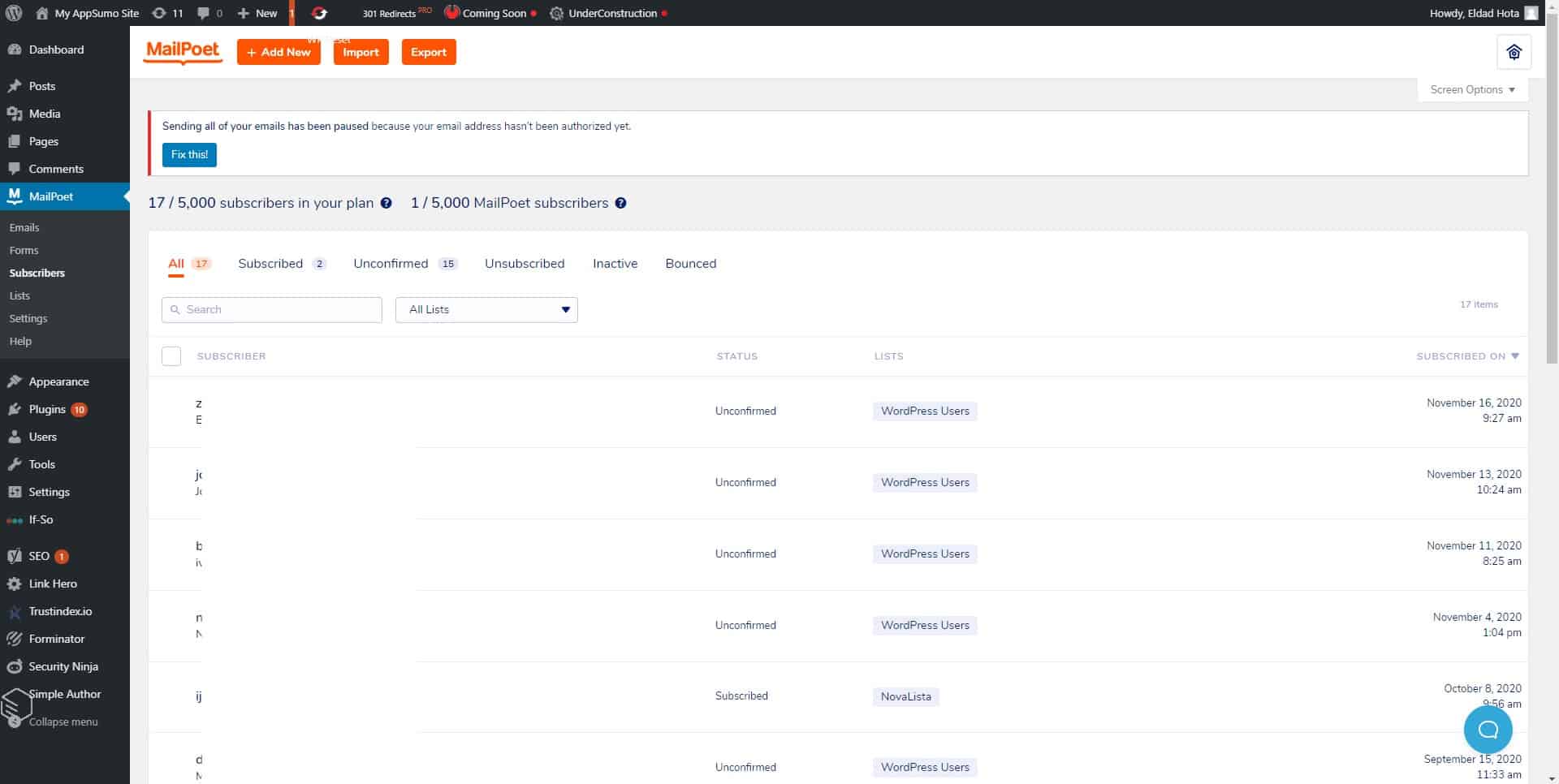The width and height of the screenshot is (1559, 784).
Task: Open the All Lists dropdown
Action: 486,309
